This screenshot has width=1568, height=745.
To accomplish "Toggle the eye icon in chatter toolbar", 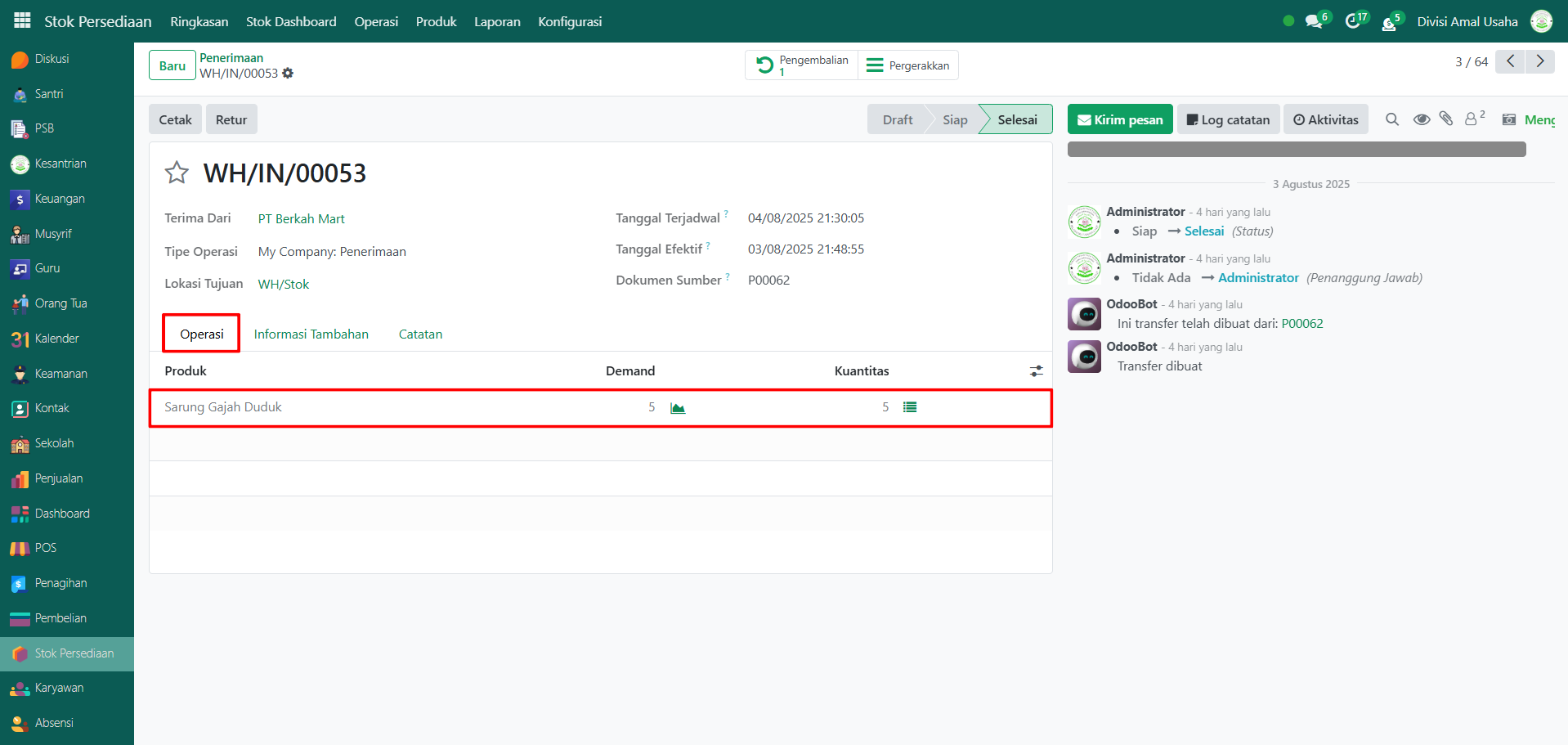I will click(1422, 119).
